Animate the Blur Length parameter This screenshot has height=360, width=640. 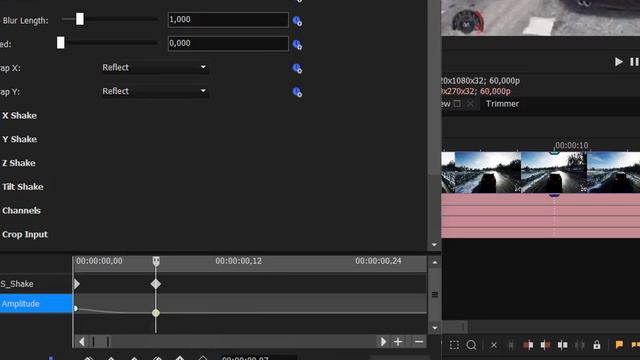pos(297,21)
